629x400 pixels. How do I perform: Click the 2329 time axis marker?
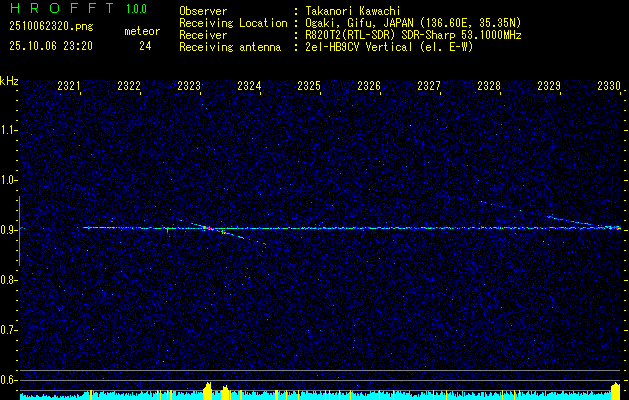(x=549, y=85)
